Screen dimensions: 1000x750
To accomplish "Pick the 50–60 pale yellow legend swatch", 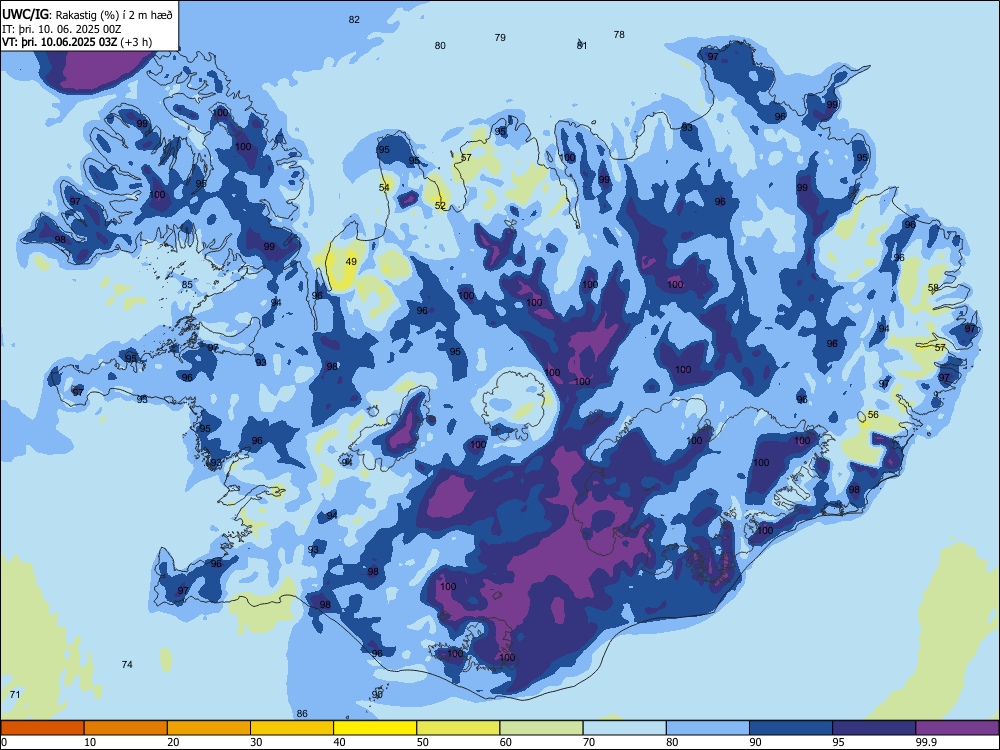I will pyautogui.click(x=459, y=728).
